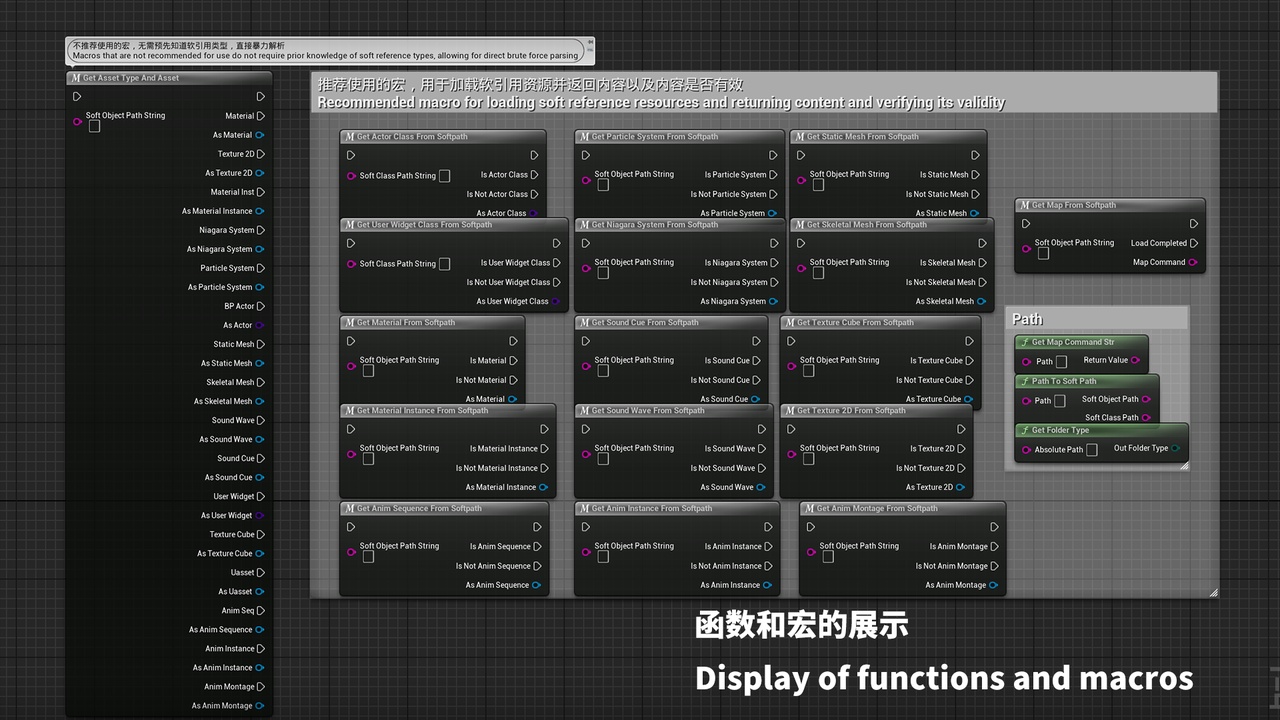Click the BP Actor exec output pin
The image size is (1280, 720).
(260, 306)
